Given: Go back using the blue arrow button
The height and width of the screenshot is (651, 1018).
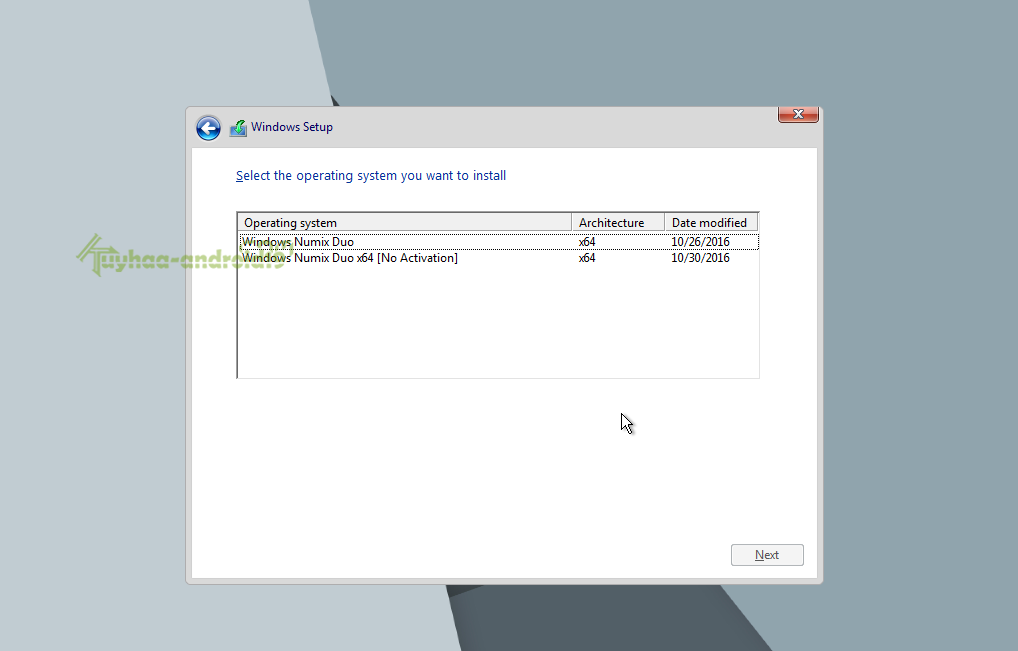Looking at the screenshot, I should [x=208, y=128].
